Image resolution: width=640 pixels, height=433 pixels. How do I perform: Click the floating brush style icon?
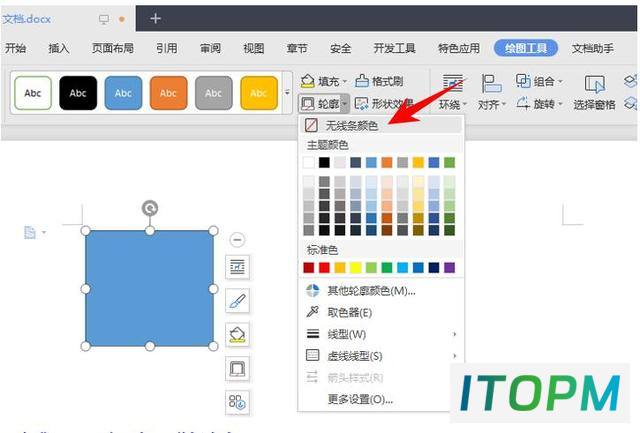pyautogui.click(x=238, y=301)
